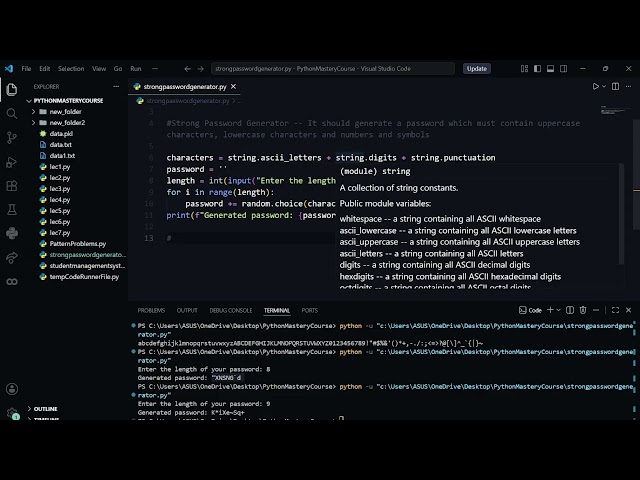This screenshot has height=480, width=640.
Task: Click the editor minimap
Action: point(613,110)
